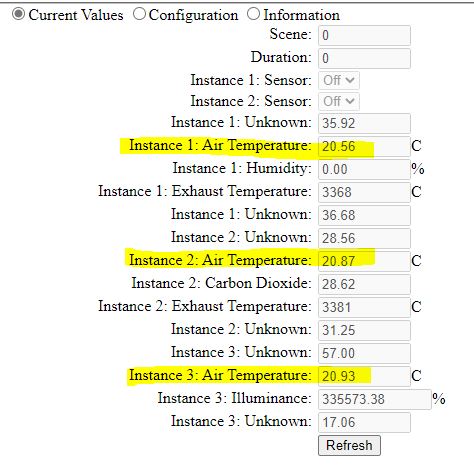Viewport: 474px width, 469px height.
Task: Click the Instance 1 Air Temperature field
Action: click(x=364, y=146)
